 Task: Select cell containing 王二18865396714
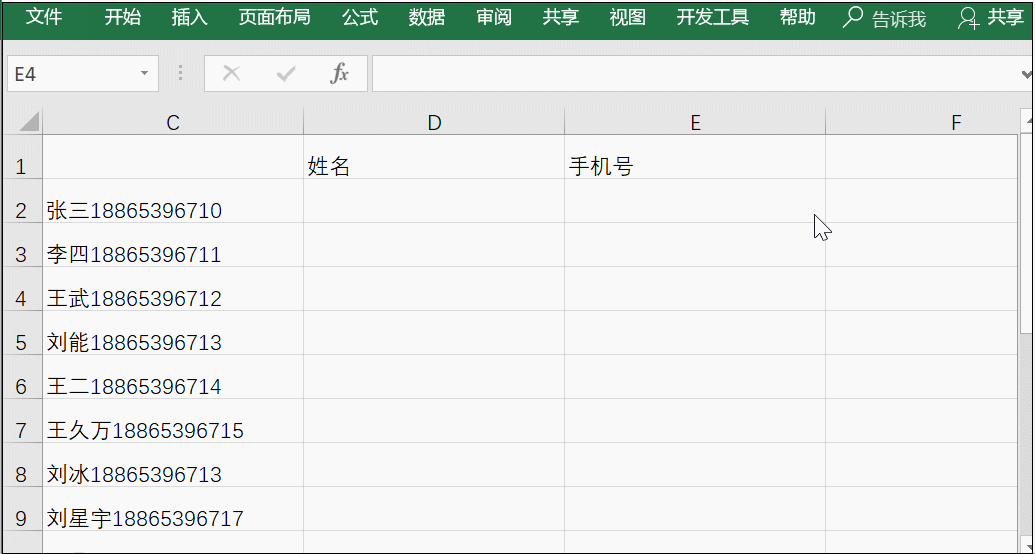(x=173, y=377)
